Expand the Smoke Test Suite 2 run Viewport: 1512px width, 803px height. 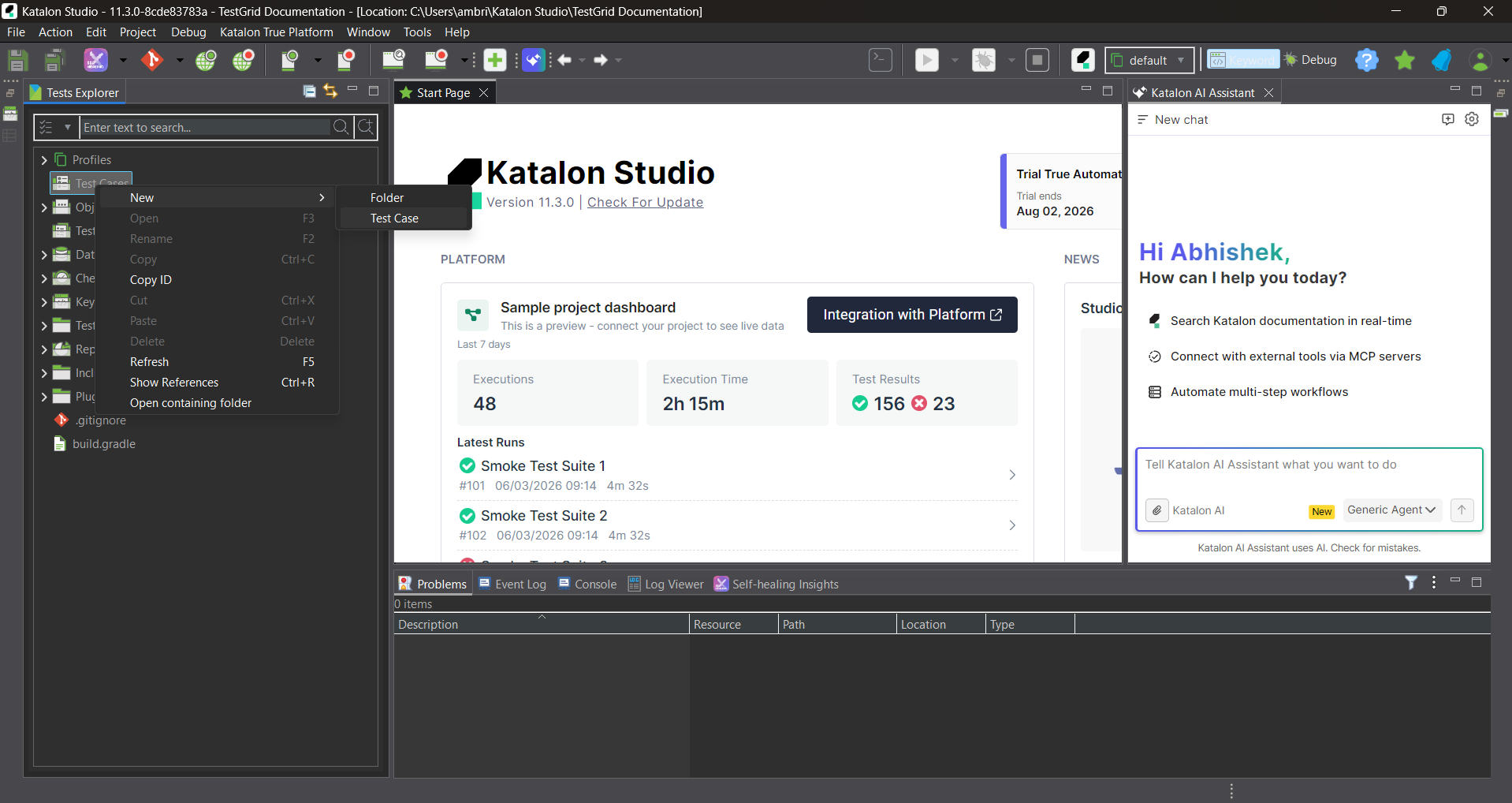point(1012,525)
